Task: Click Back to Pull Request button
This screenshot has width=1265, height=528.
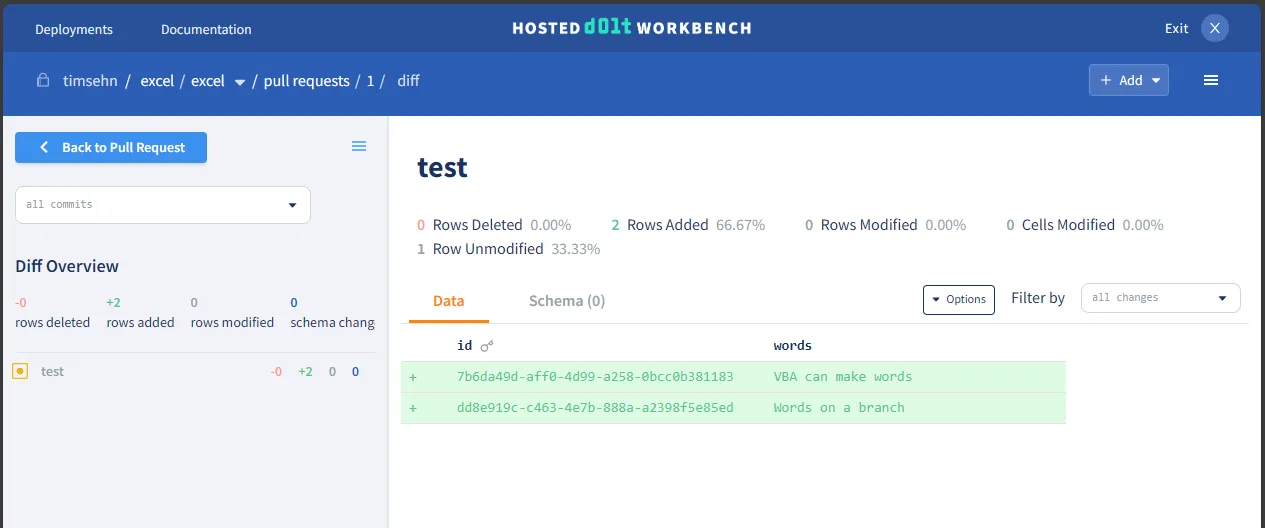Action: (111, 147)
